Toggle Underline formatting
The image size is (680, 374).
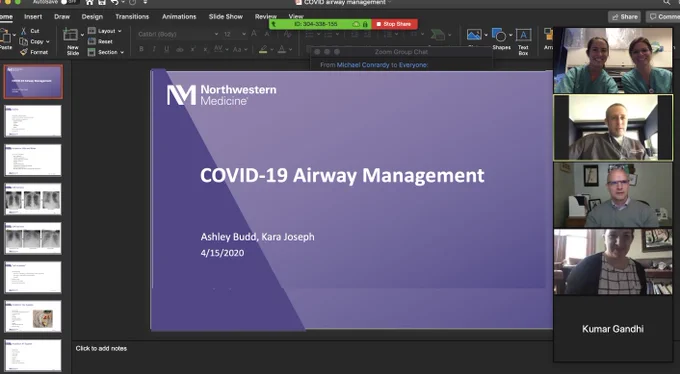[x=167, y=49]
